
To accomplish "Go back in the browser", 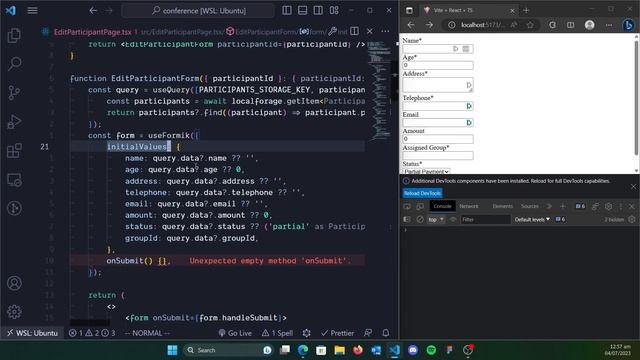I will 411,25.
